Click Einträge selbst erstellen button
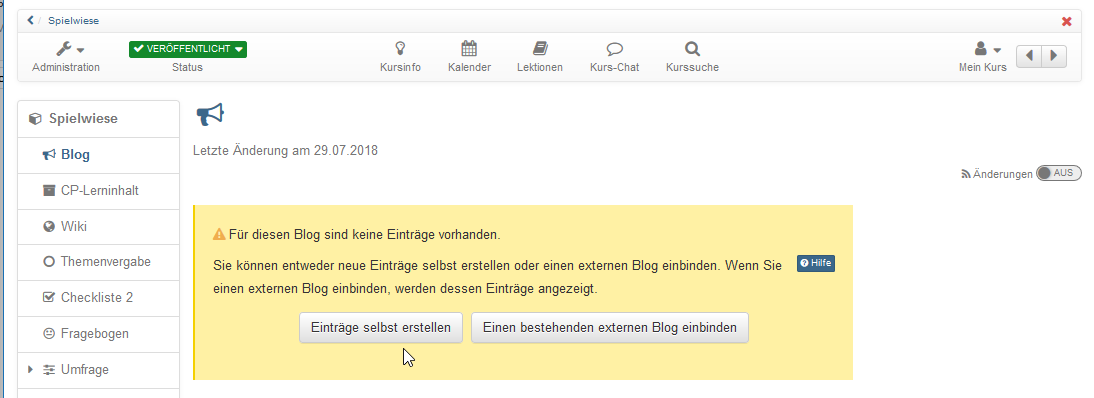Viewport: 1094px width, 398px height. tap(381, 327)
